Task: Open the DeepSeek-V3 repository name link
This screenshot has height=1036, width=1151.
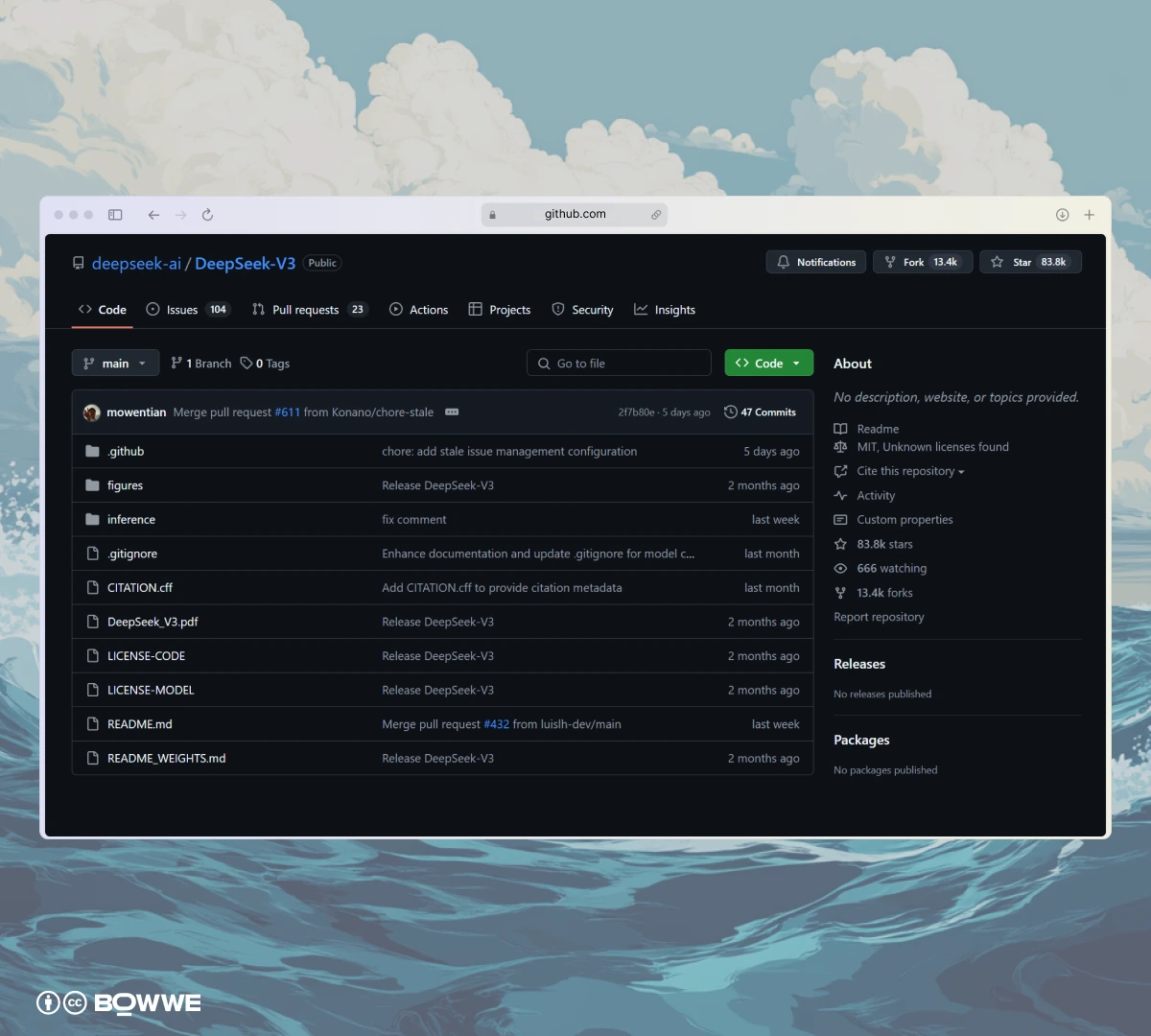Action: [245, 263]
